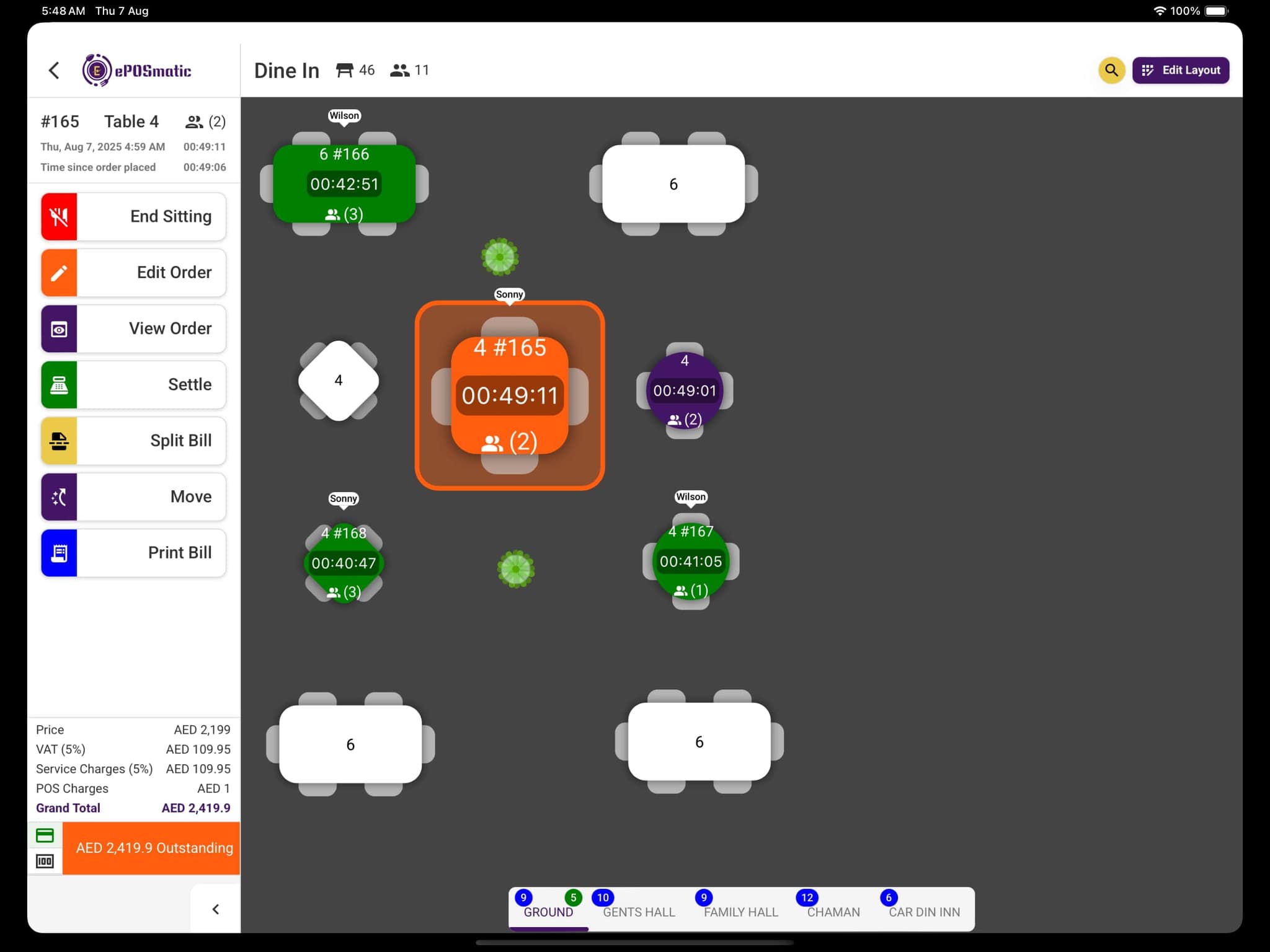The height and width of the screenshot is (952, 1270).
Task: Click the purple Move table icon
Action: pos(59,497)
